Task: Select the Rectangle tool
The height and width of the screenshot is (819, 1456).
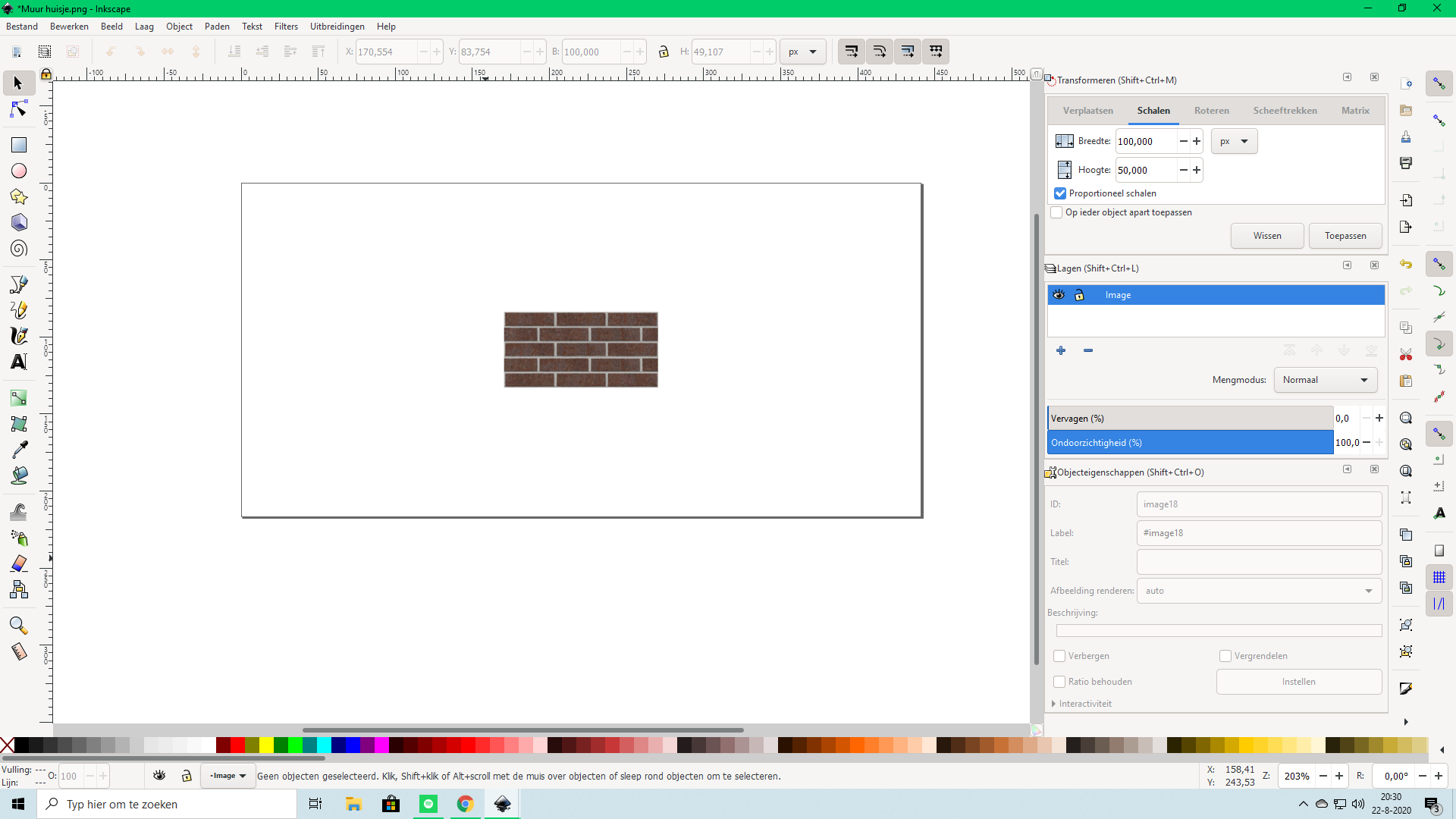Action: coord(19,145)
